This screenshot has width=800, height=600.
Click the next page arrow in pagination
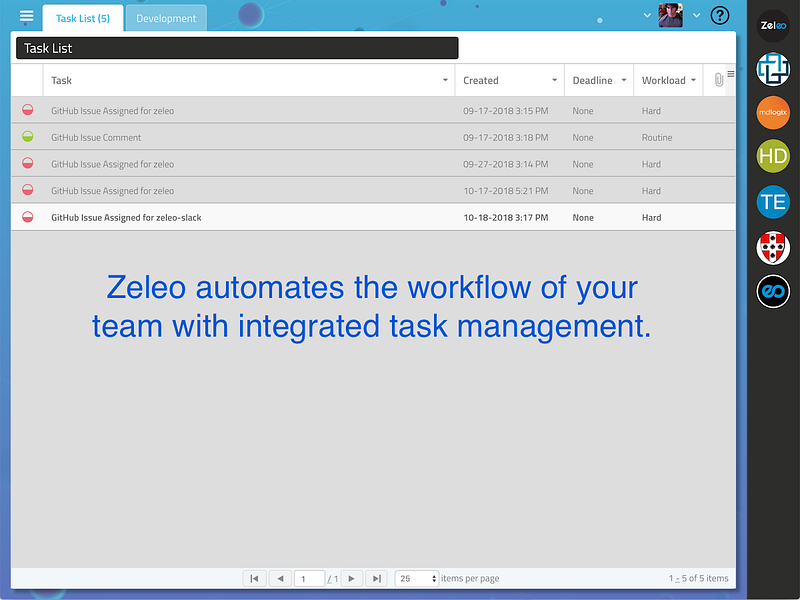coord(352,578)
